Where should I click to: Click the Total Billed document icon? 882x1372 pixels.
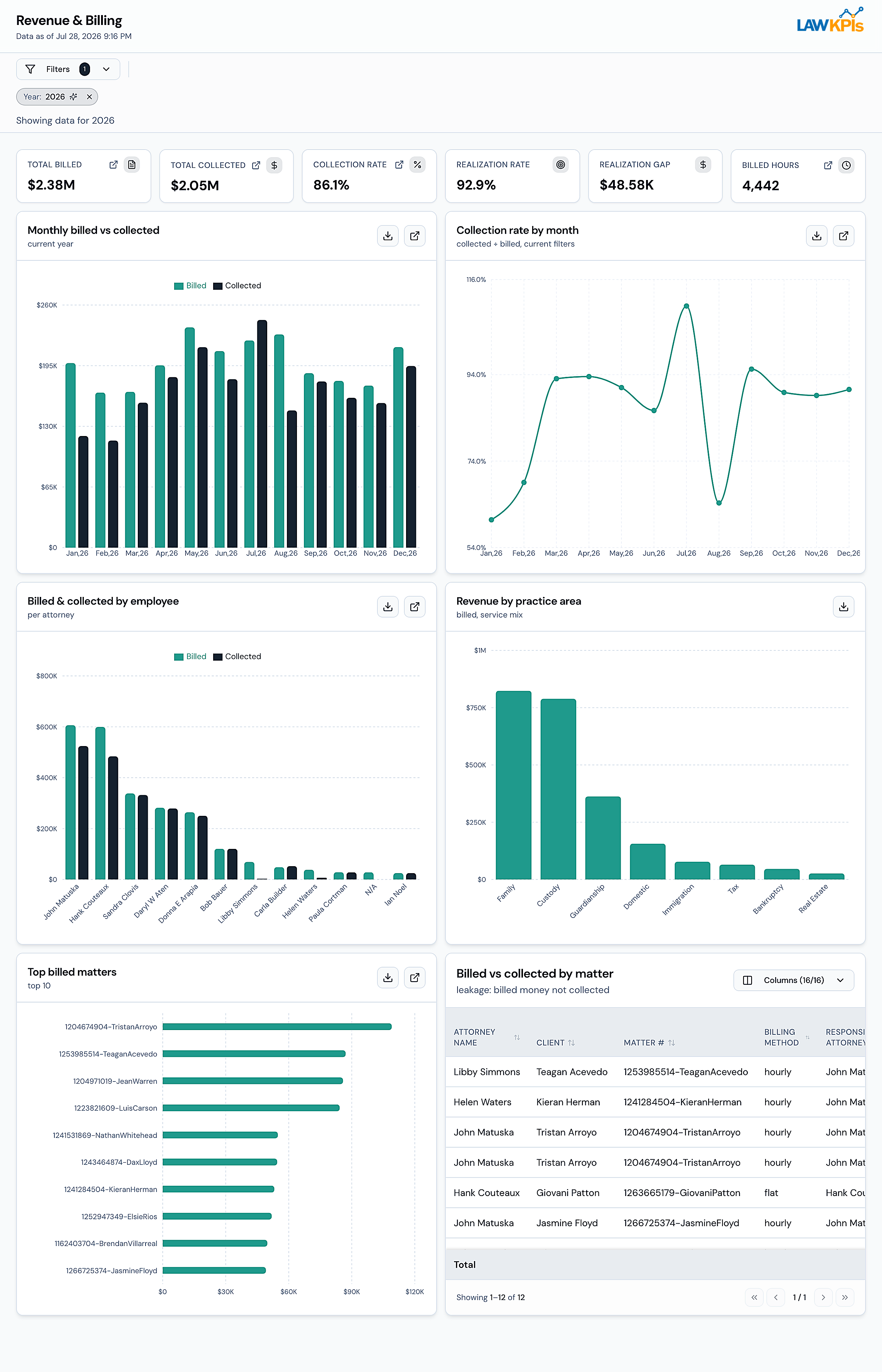132,165
